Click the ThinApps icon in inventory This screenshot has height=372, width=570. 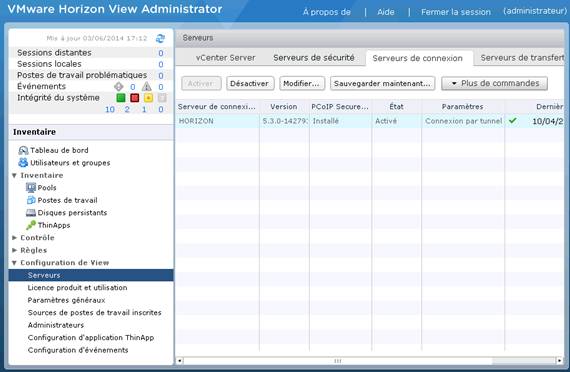click(x=31, y=225)
